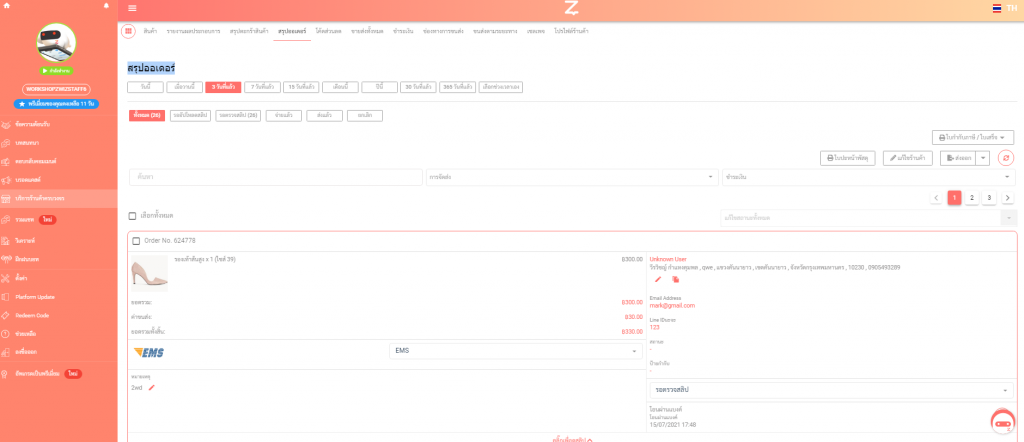The height and width of the screenshot is (442, 1024).
Task: Copy customer address with red copy icon
Action: [x=676, y=279]
